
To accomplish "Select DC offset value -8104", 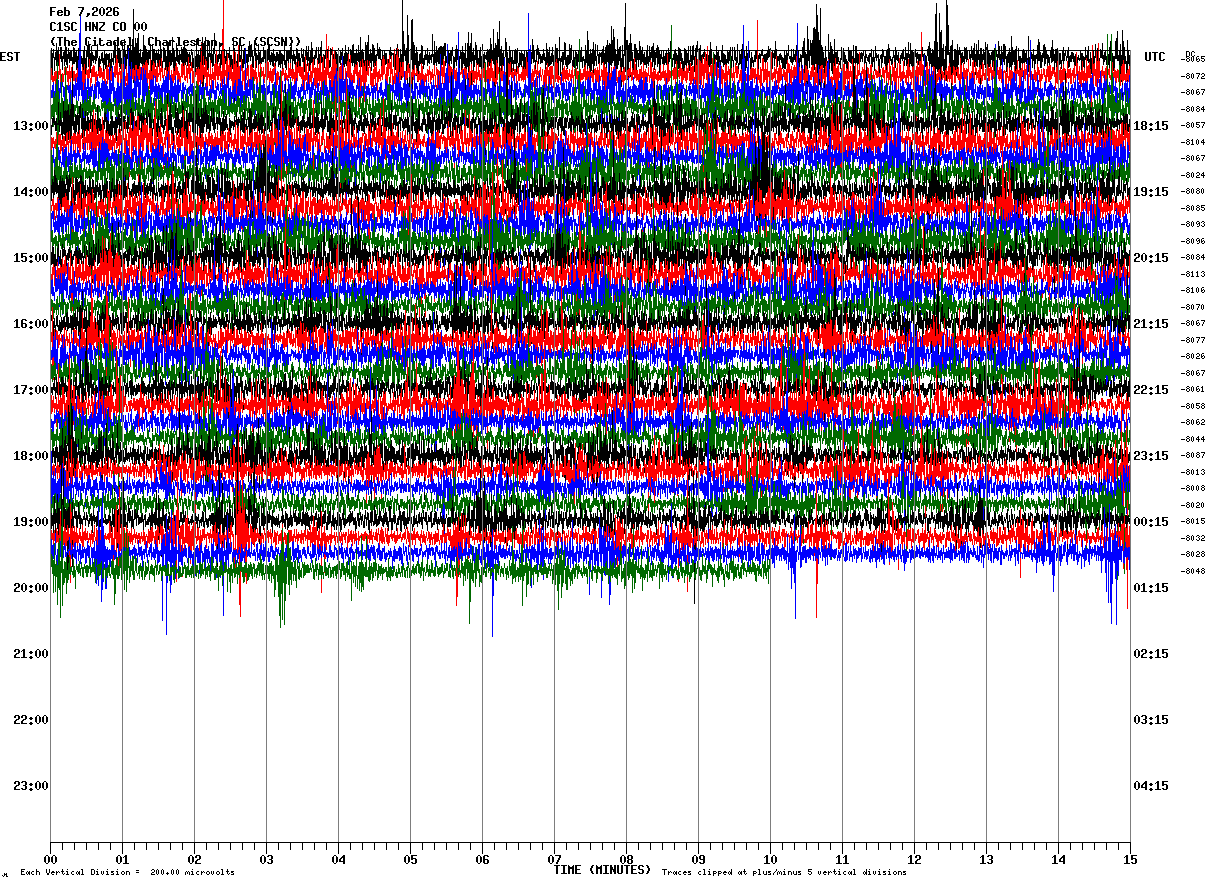I will coord(1193,142).
